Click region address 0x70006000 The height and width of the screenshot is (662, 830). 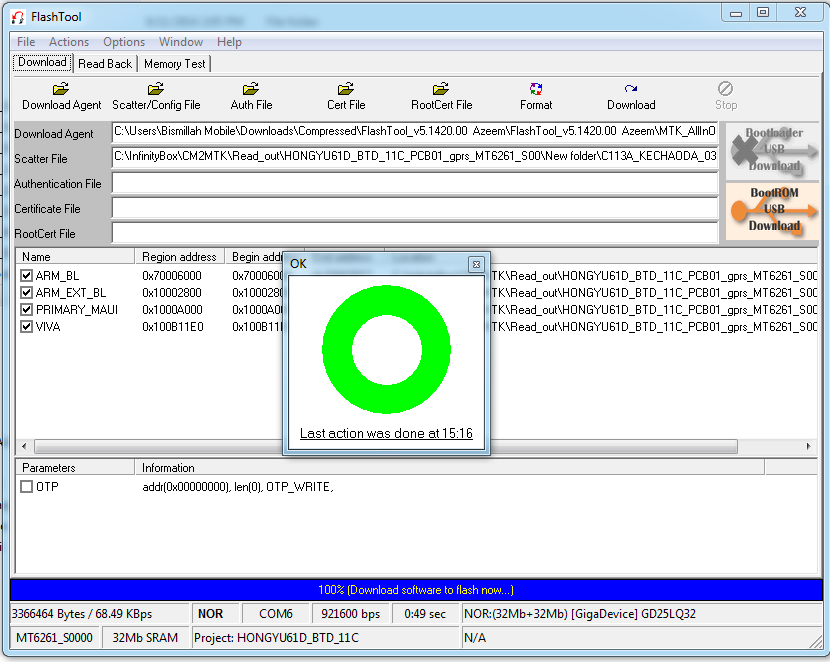172,276
